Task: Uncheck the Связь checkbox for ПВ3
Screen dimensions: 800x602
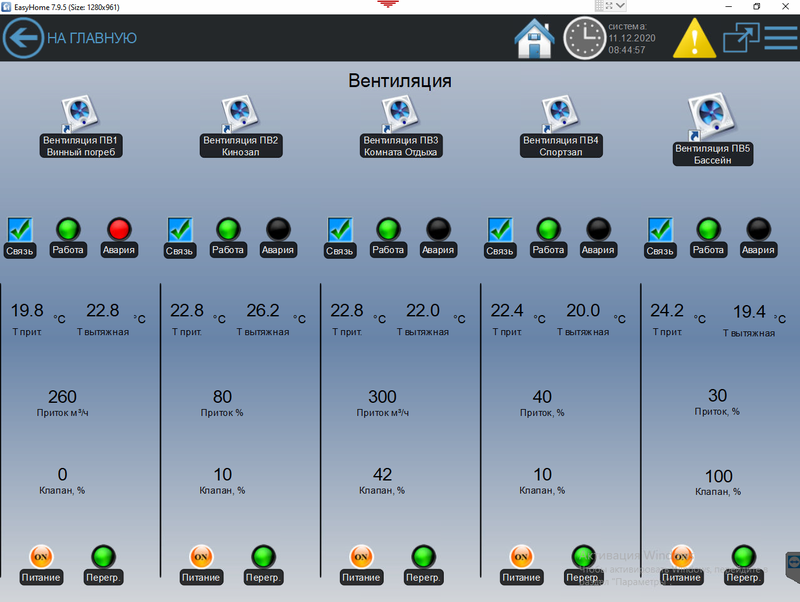Action: pyautogui.click(x=340, y=229)
